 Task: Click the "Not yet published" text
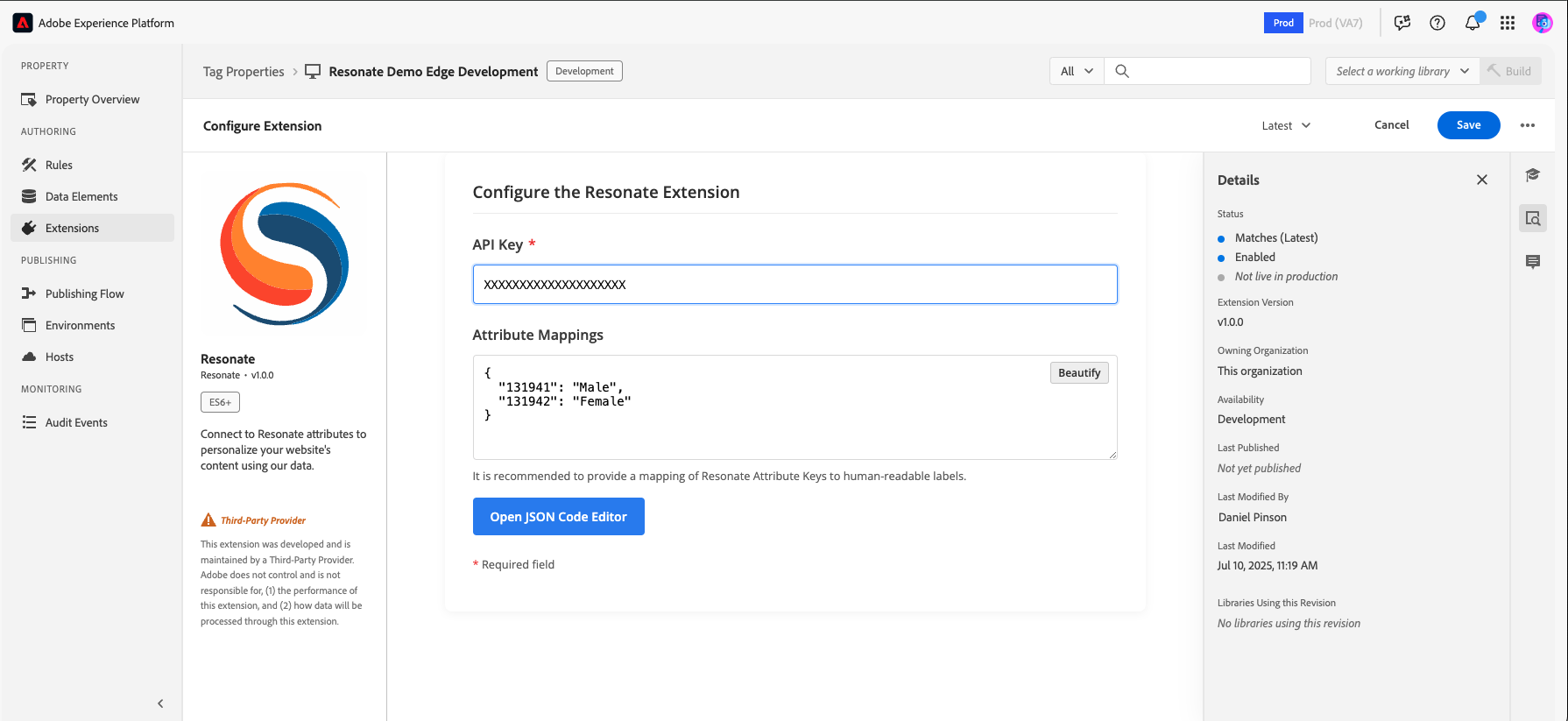[x=1259, y=469]
